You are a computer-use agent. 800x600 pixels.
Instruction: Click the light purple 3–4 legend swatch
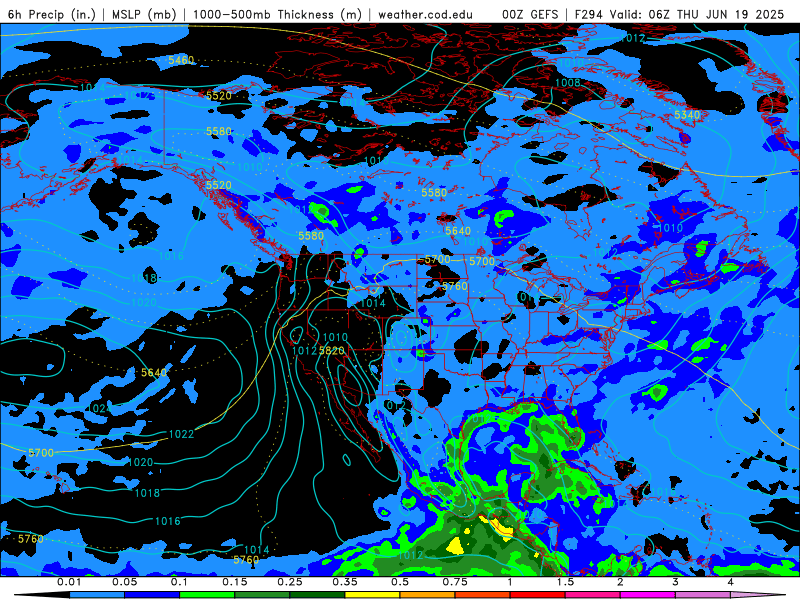(703, 595)
